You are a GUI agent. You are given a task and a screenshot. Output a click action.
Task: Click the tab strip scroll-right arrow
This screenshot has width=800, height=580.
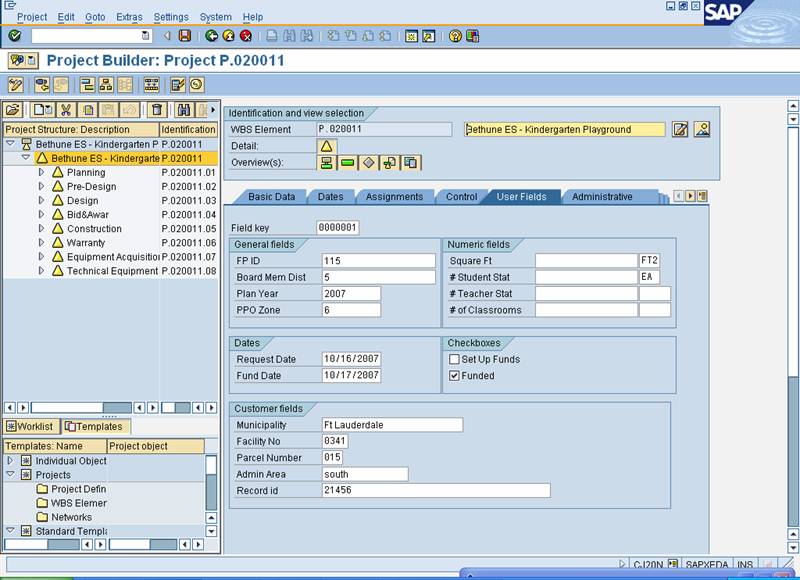coord(690,196)
